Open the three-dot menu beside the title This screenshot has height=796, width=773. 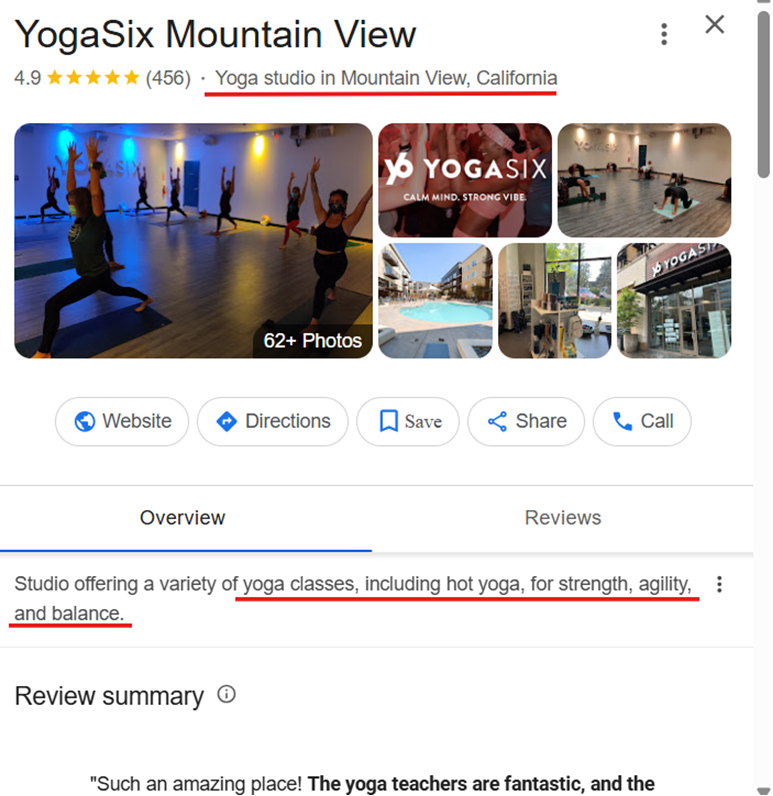click(664, 35)
